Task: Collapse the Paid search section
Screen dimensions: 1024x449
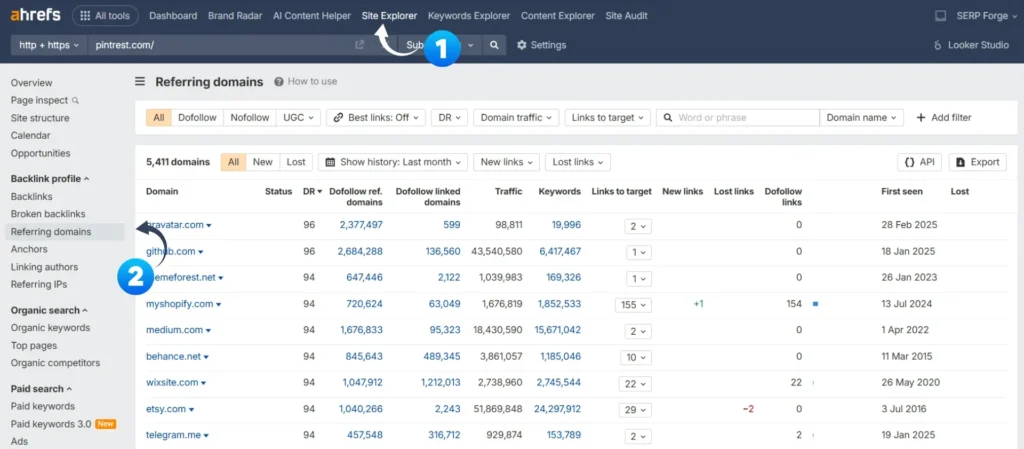Action: [41, 389]
